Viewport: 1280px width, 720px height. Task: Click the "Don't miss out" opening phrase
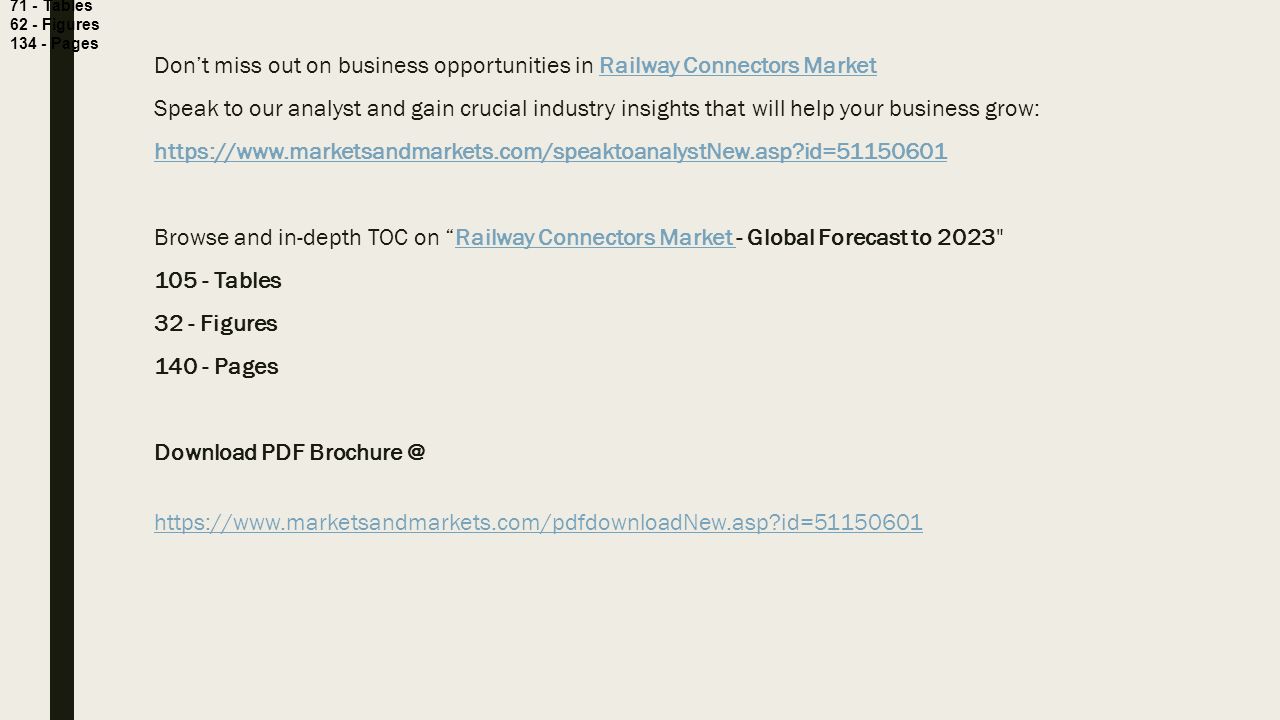click(213, 66)
